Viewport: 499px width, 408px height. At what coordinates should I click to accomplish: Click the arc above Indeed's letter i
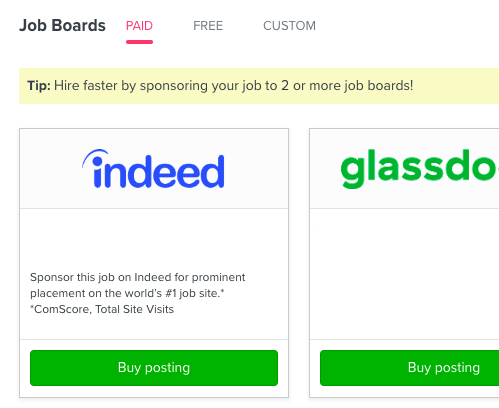(x=95, y=156)
